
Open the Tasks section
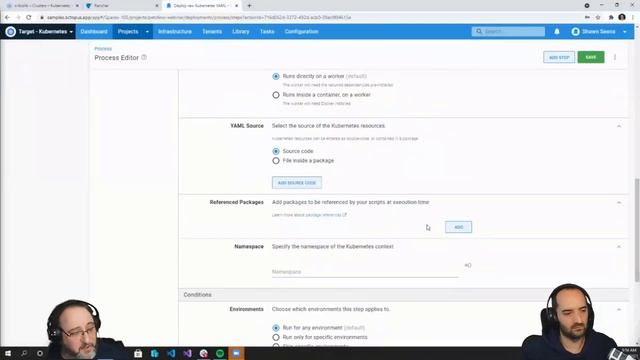(x=267, y=31)
